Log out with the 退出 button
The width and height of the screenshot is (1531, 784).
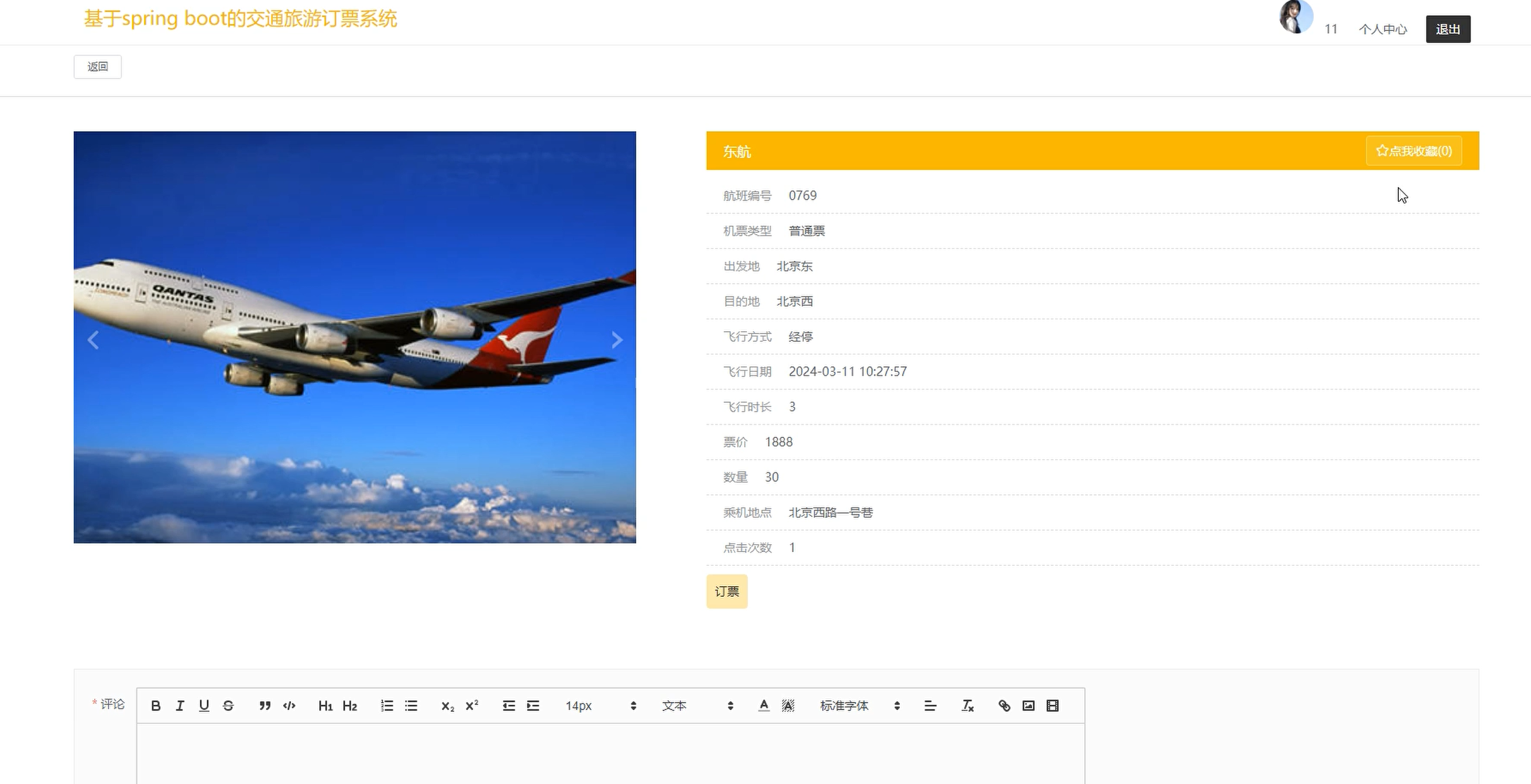[x=1448, y=29]
